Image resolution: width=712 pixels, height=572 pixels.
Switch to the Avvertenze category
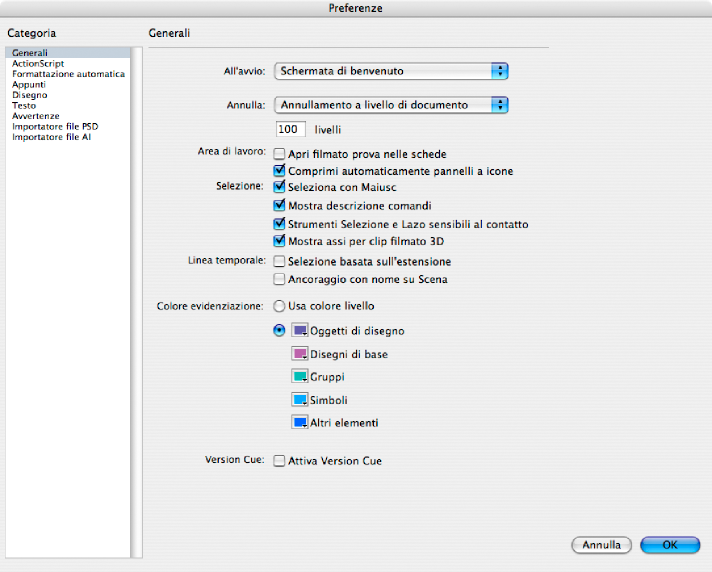[36, 116]
